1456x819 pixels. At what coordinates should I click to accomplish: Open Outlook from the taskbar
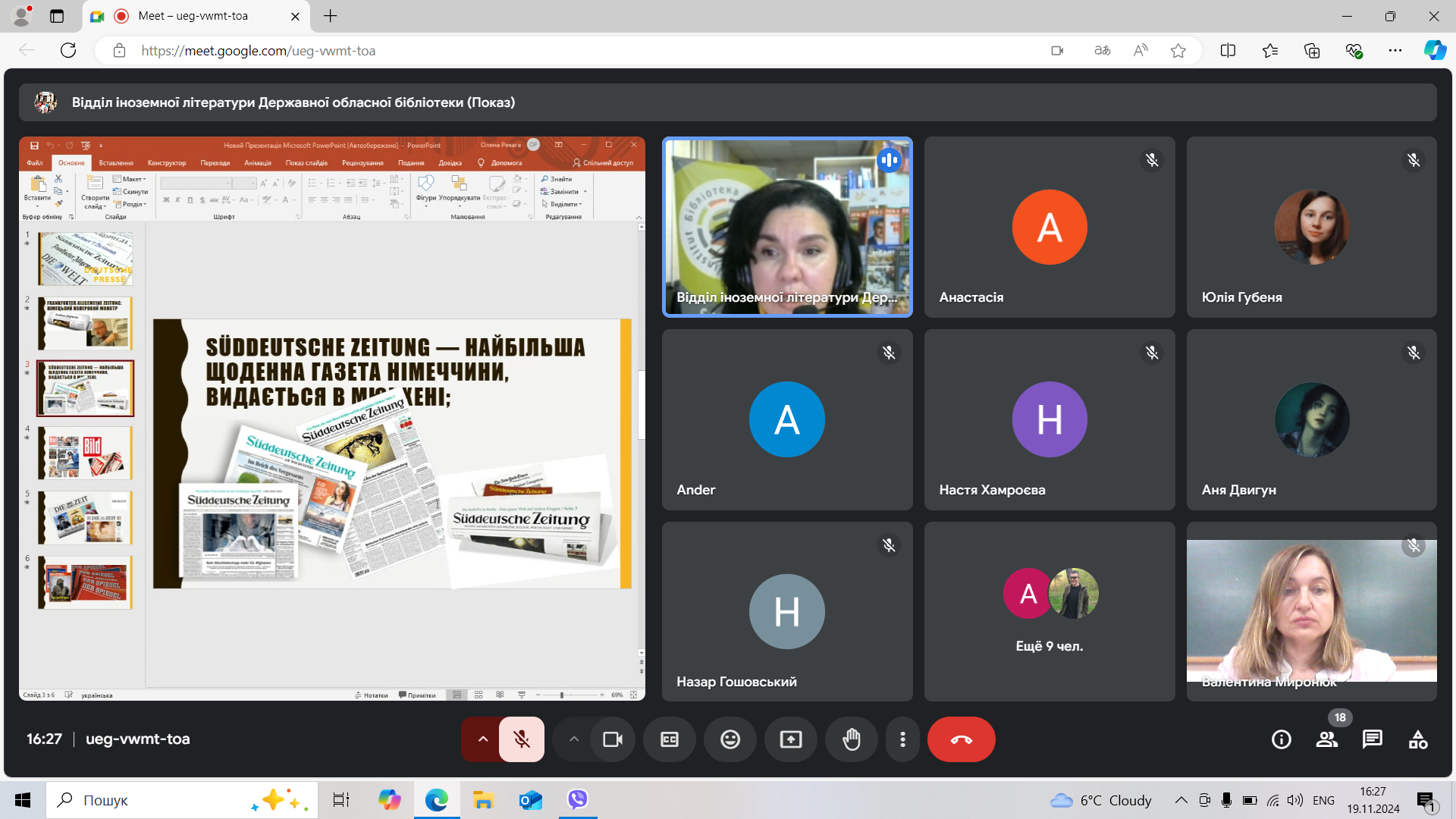point(531,800)
